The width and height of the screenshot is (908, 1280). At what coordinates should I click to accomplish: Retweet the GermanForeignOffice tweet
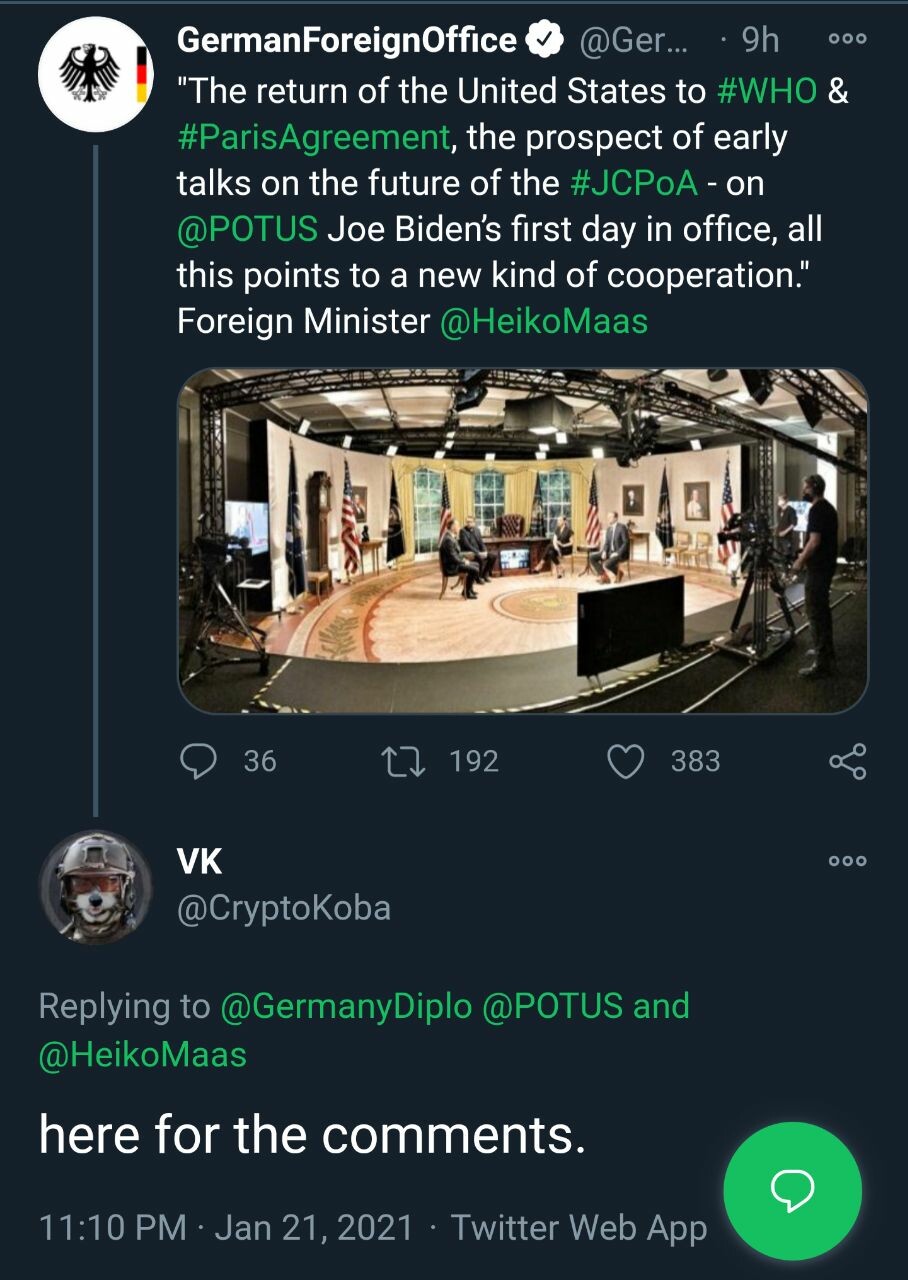tap(405, 762)
